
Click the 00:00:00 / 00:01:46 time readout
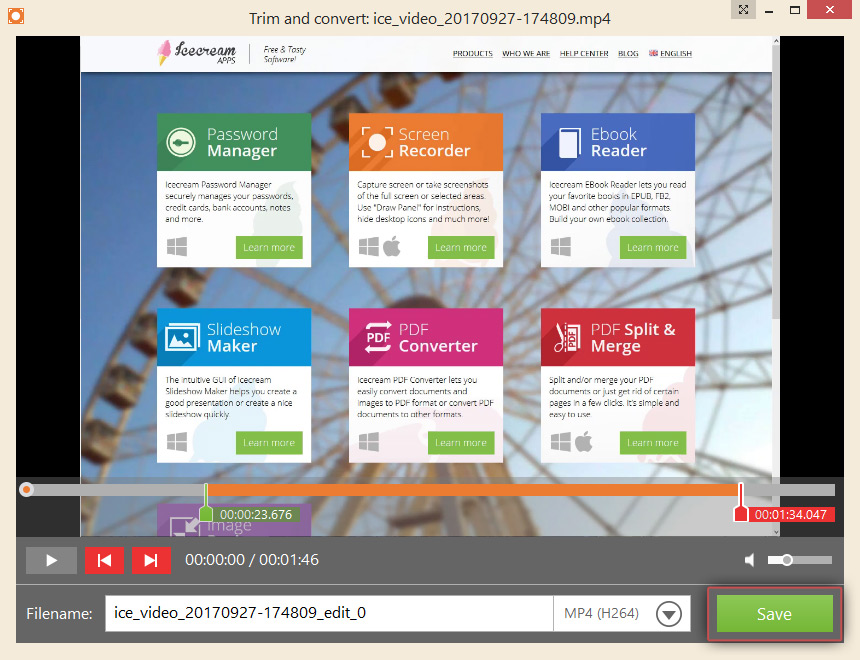[x=252, y=560]
